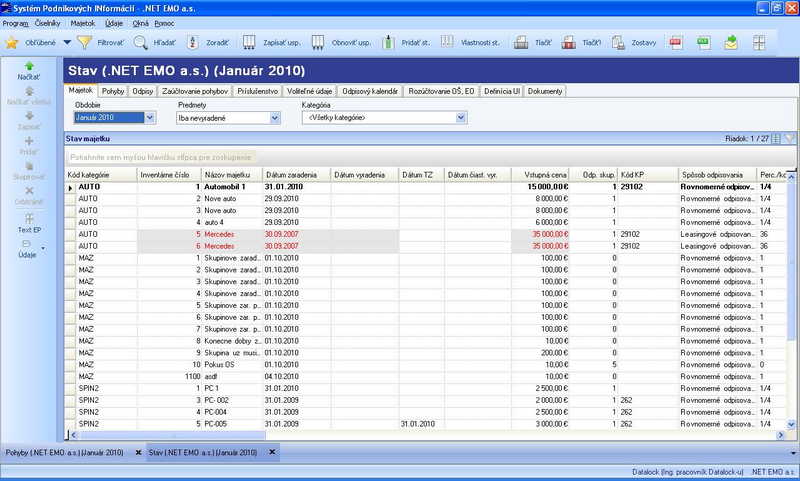The width and height of the screenshot is (800, 481).
Task: Click the Text EP sidebar icon
Action: 29,218
